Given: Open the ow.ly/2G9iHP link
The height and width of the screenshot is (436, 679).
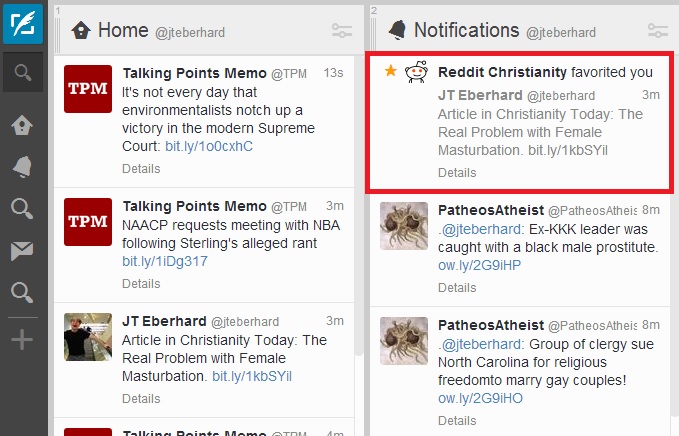Looking at the screenshot, I should click(x=479, y=265).
